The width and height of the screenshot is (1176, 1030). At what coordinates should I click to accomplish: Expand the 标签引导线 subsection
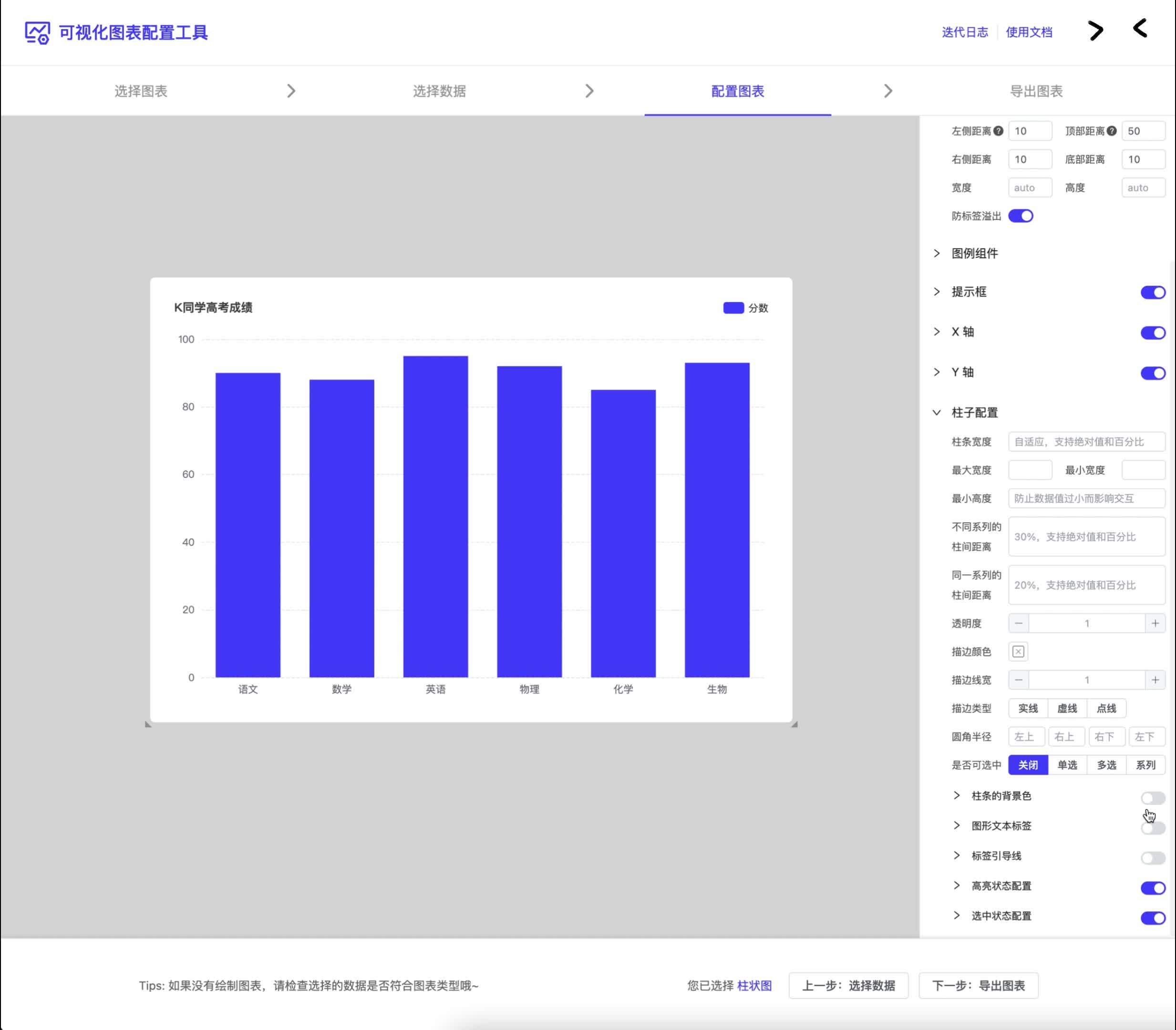coord(957,855)
